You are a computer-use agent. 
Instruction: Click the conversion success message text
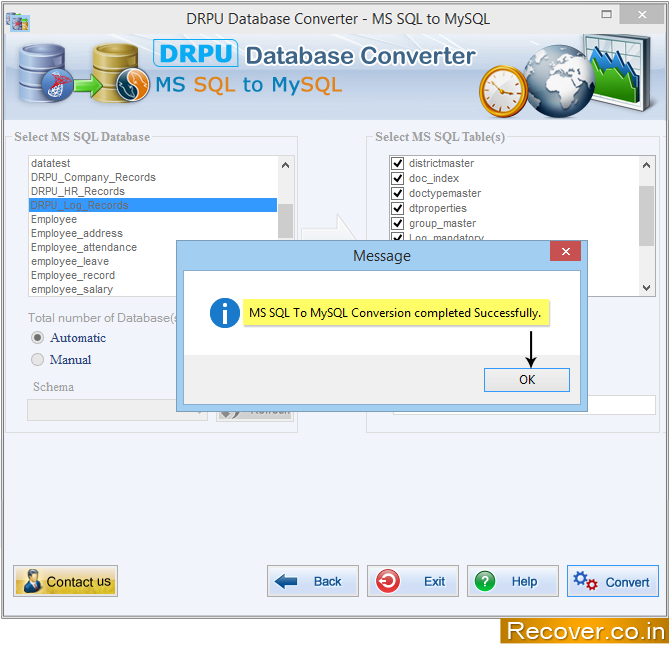[x=395, y=313]
